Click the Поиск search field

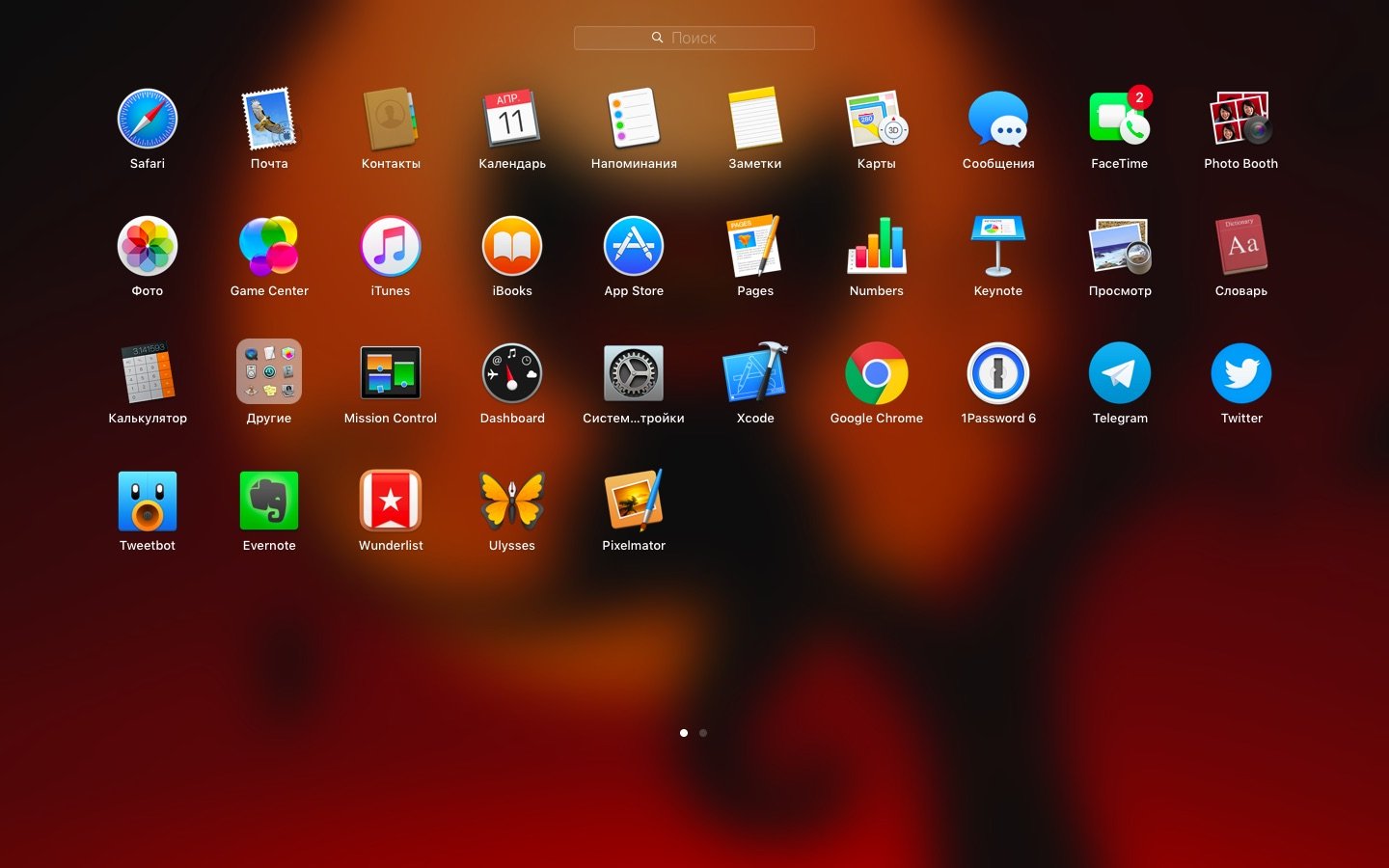tap(694, 38)
